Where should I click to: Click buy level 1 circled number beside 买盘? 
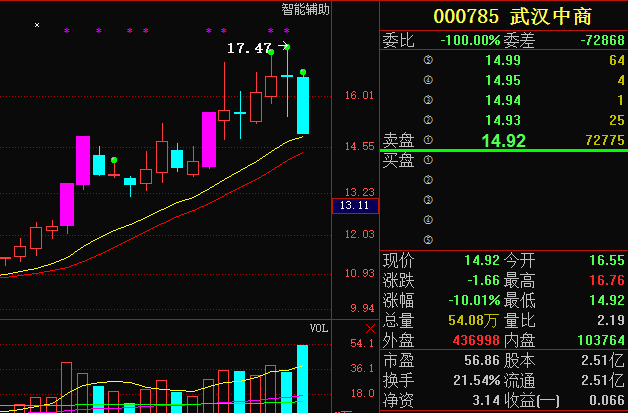point(428,160)
